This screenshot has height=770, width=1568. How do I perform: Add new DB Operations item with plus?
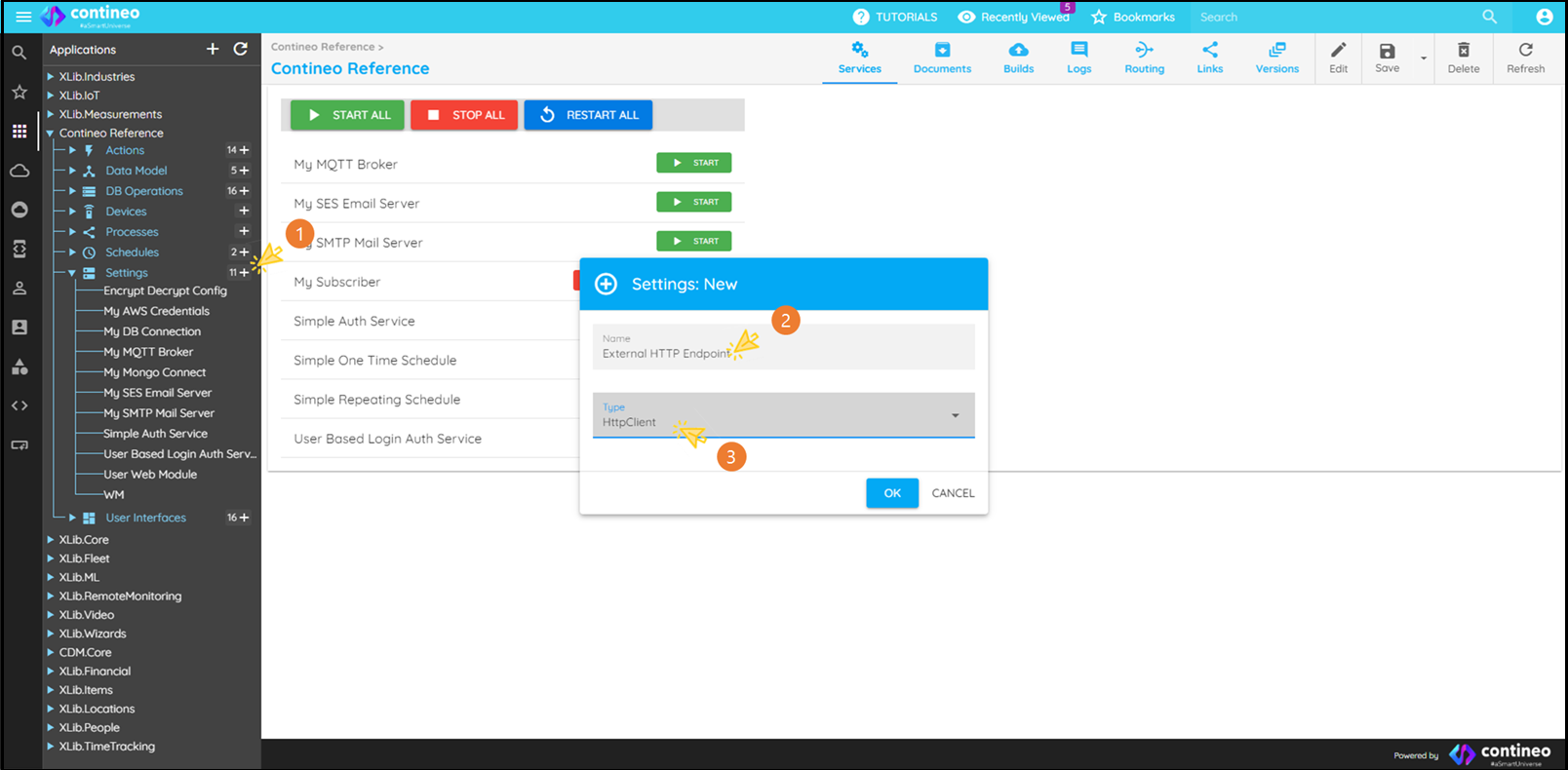click(x=245, y=191)
